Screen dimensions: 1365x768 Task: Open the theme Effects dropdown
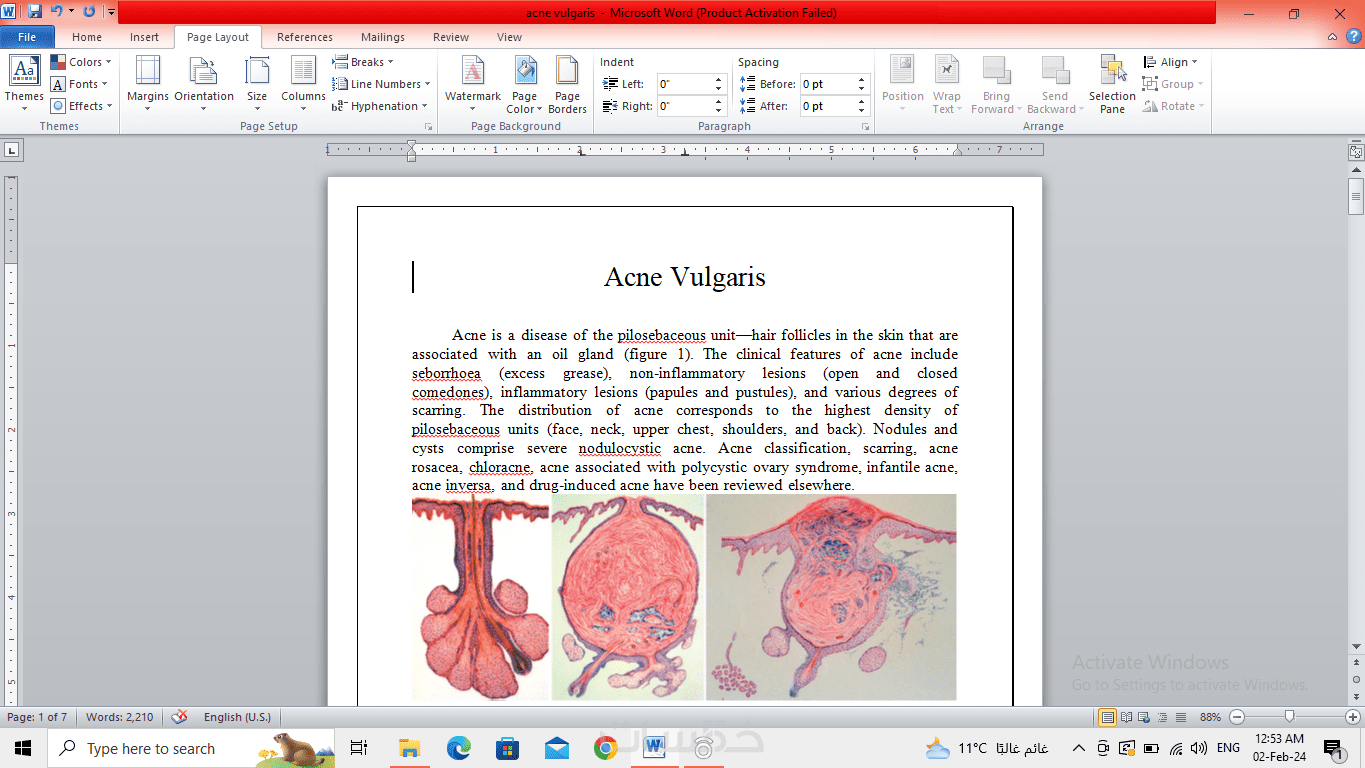point(81,106)
